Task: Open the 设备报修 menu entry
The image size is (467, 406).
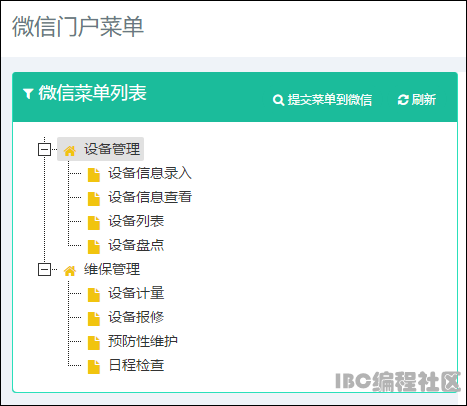Action: point(136,317)
